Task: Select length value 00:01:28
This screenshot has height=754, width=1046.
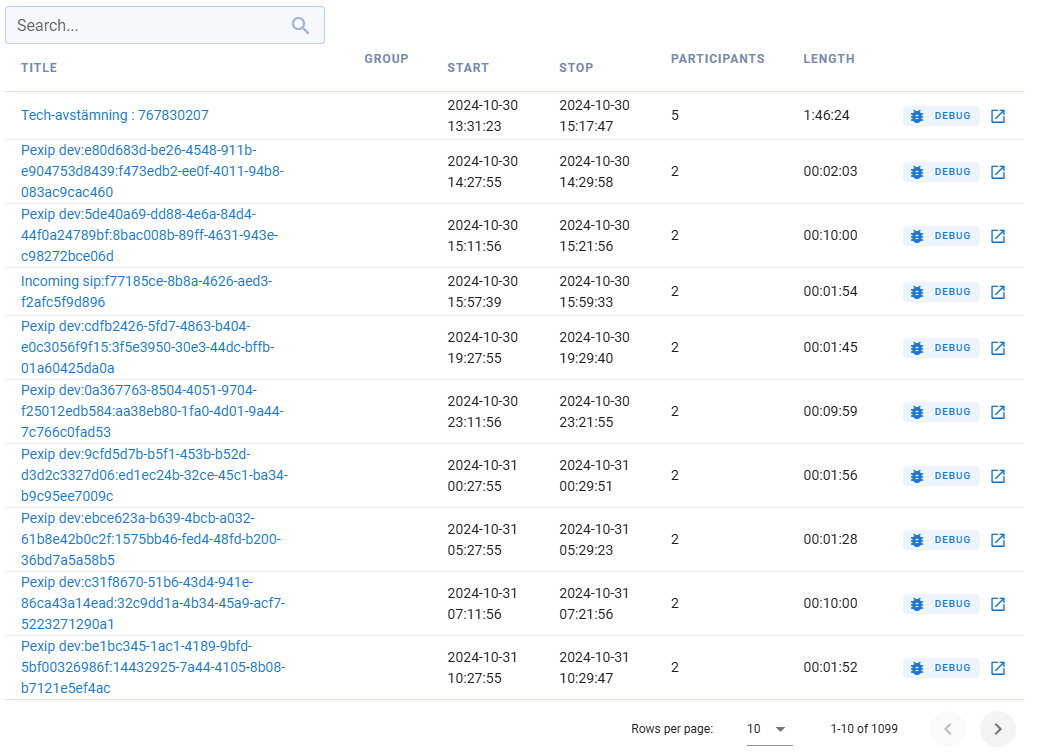Action: coord(831,540)
